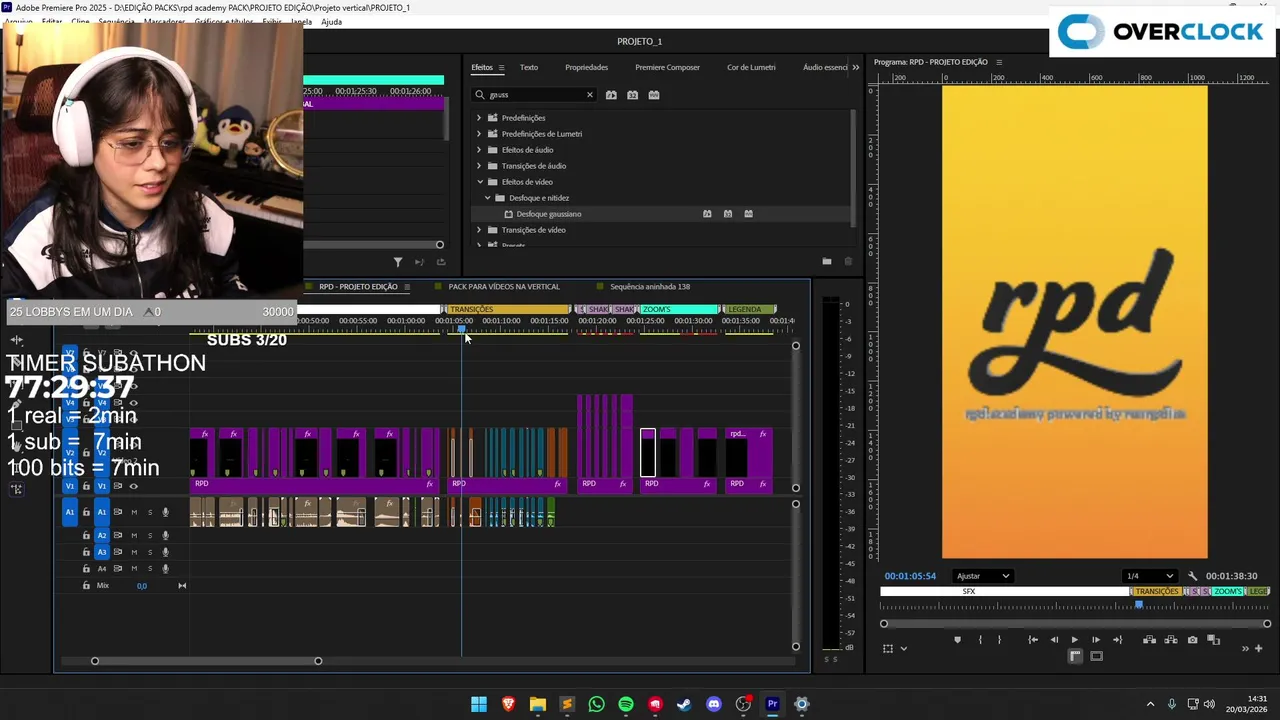Switch to the Texto tab
Viewport: 1280px width, 720px height.
[x=529, y=67]
